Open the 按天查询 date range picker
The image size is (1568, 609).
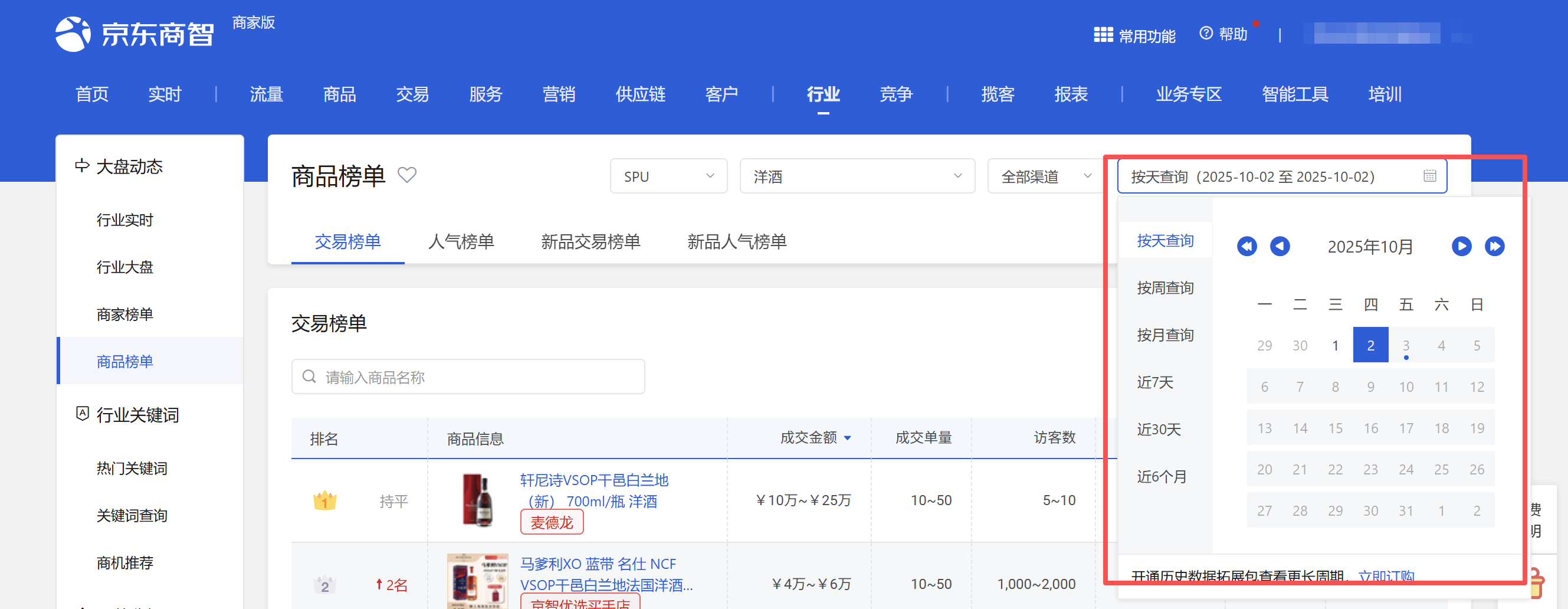pyautogui.click(x=1282, y=176)
